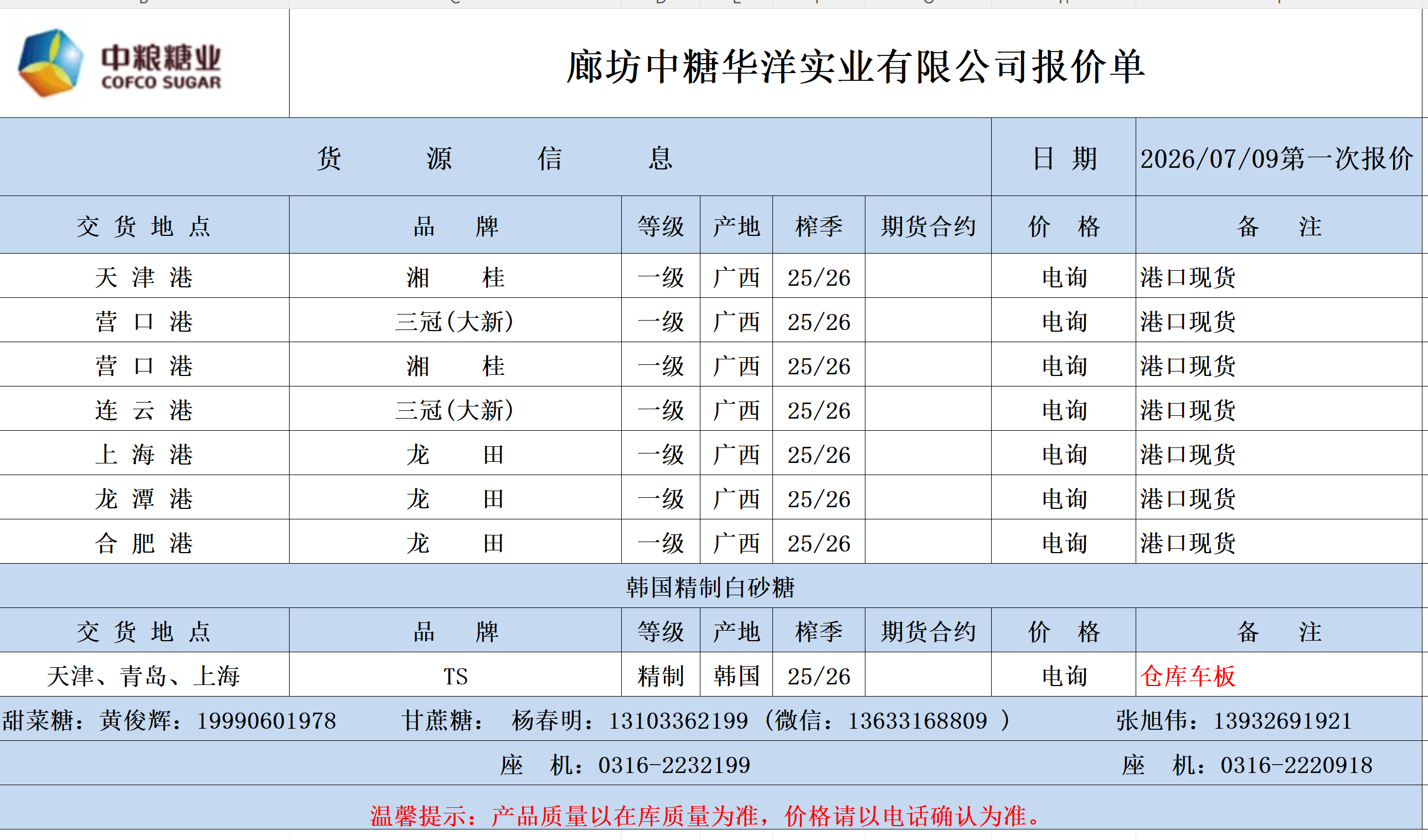The height and width of the screenshot is (840, 1428).
Task: Click the "日期" label cell
Action: [1064, 158]
